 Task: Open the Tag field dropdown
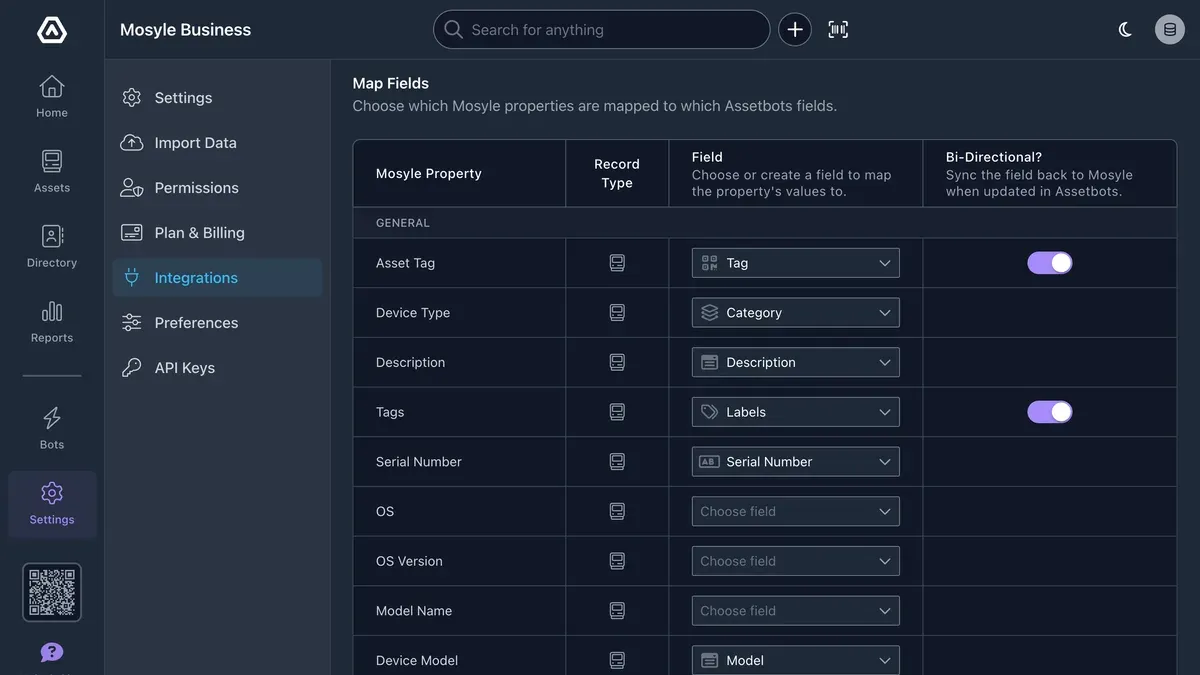(796, 263)
